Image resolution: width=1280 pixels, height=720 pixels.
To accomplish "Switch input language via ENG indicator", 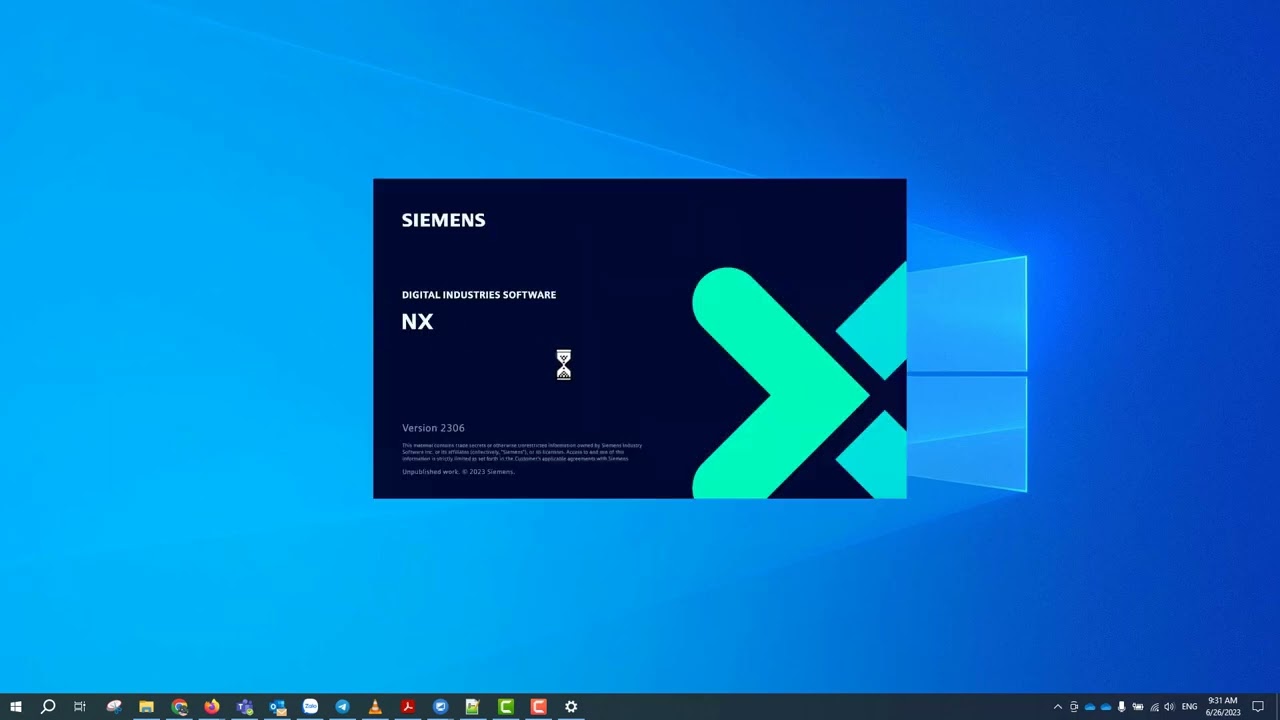I will (x=1190, y=707).
